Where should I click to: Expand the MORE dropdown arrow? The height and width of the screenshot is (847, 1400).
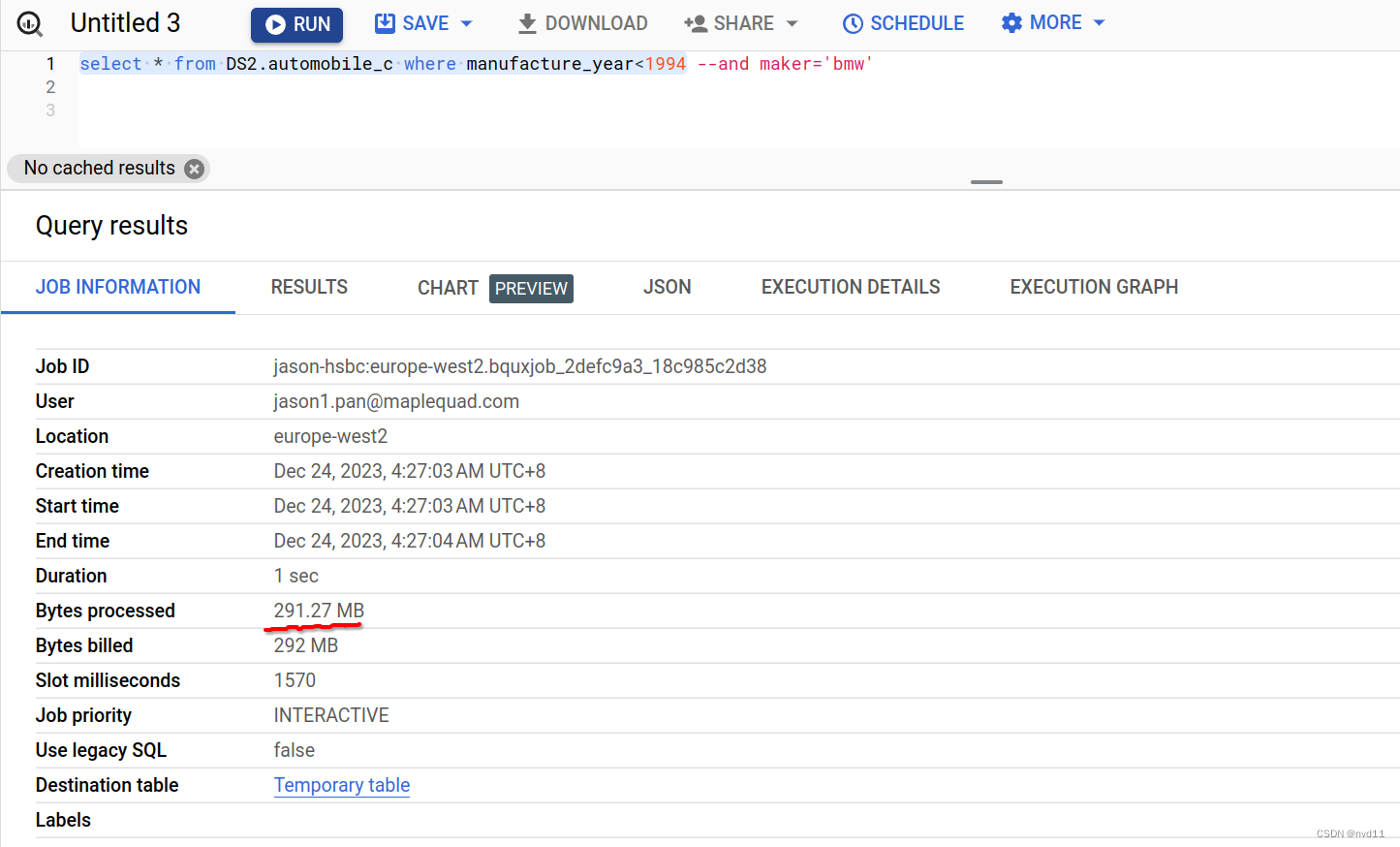1099,22
